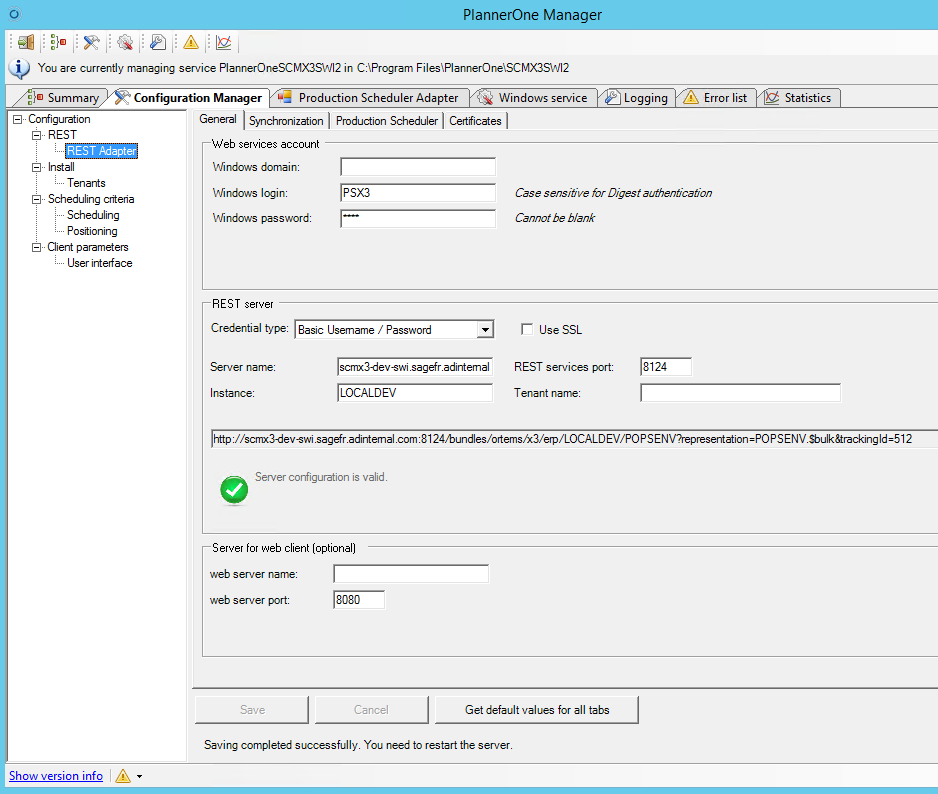Viewport: 938px width, 794px height.
Task: Enable the Use SSL checkbox
Action: tap(527, 330)
